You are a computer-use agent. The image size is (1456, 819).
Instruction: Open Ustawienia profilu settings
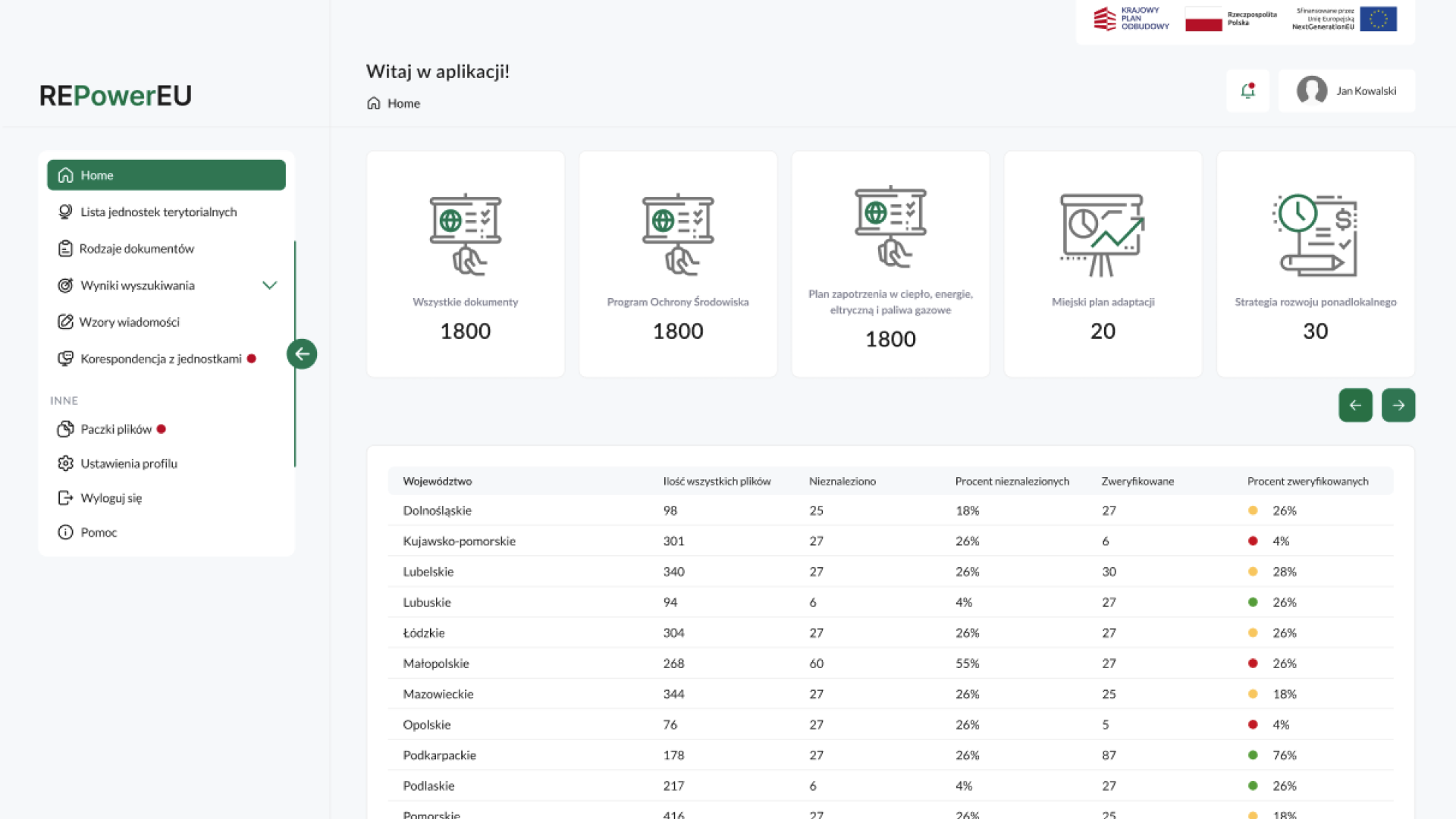pos(129,463)
